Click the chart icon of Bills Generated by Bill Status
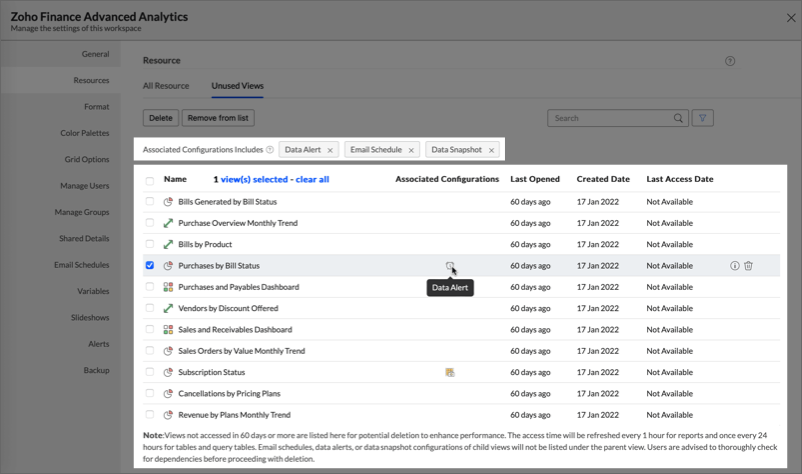 (168, 202)
